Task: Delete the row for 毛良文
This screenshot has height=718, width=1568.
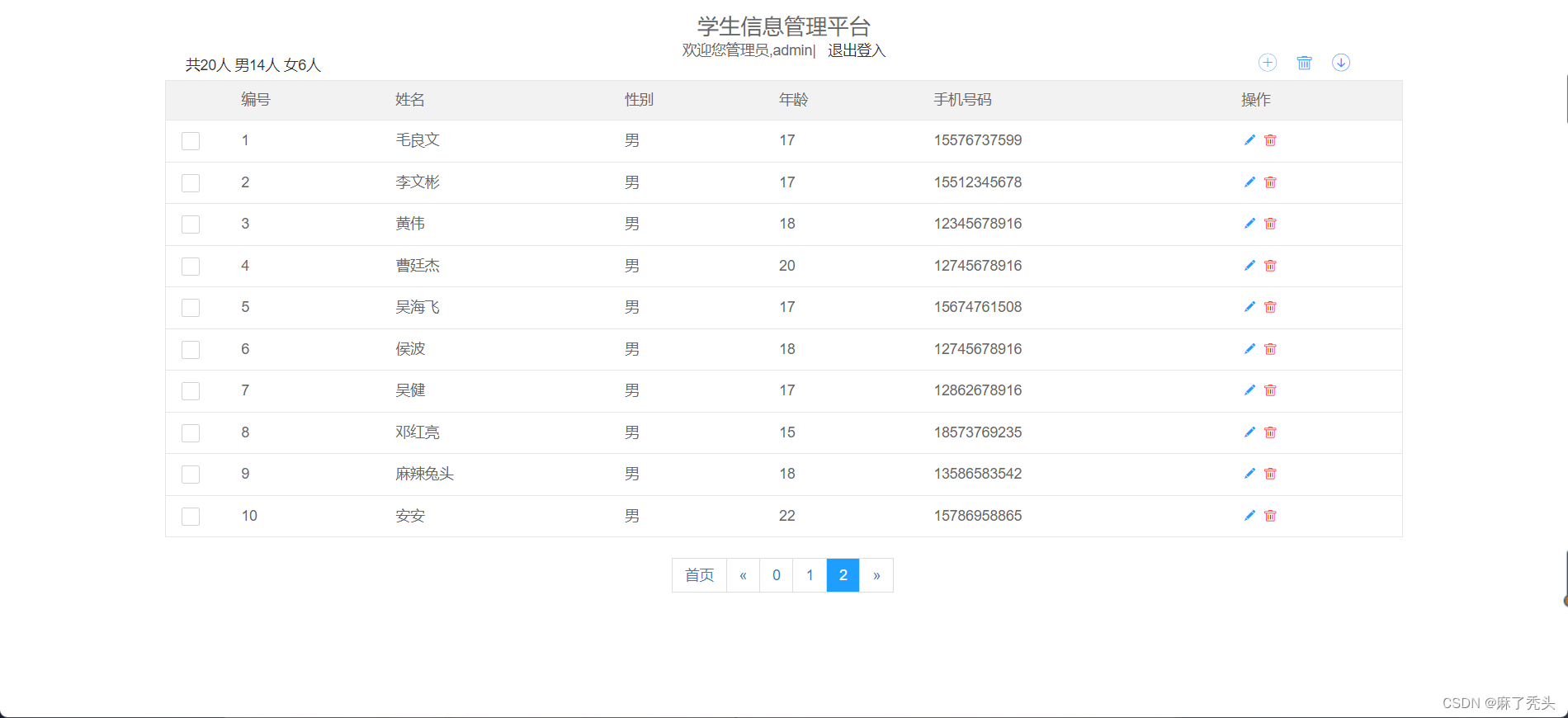Action: [x=1271, y=140]
